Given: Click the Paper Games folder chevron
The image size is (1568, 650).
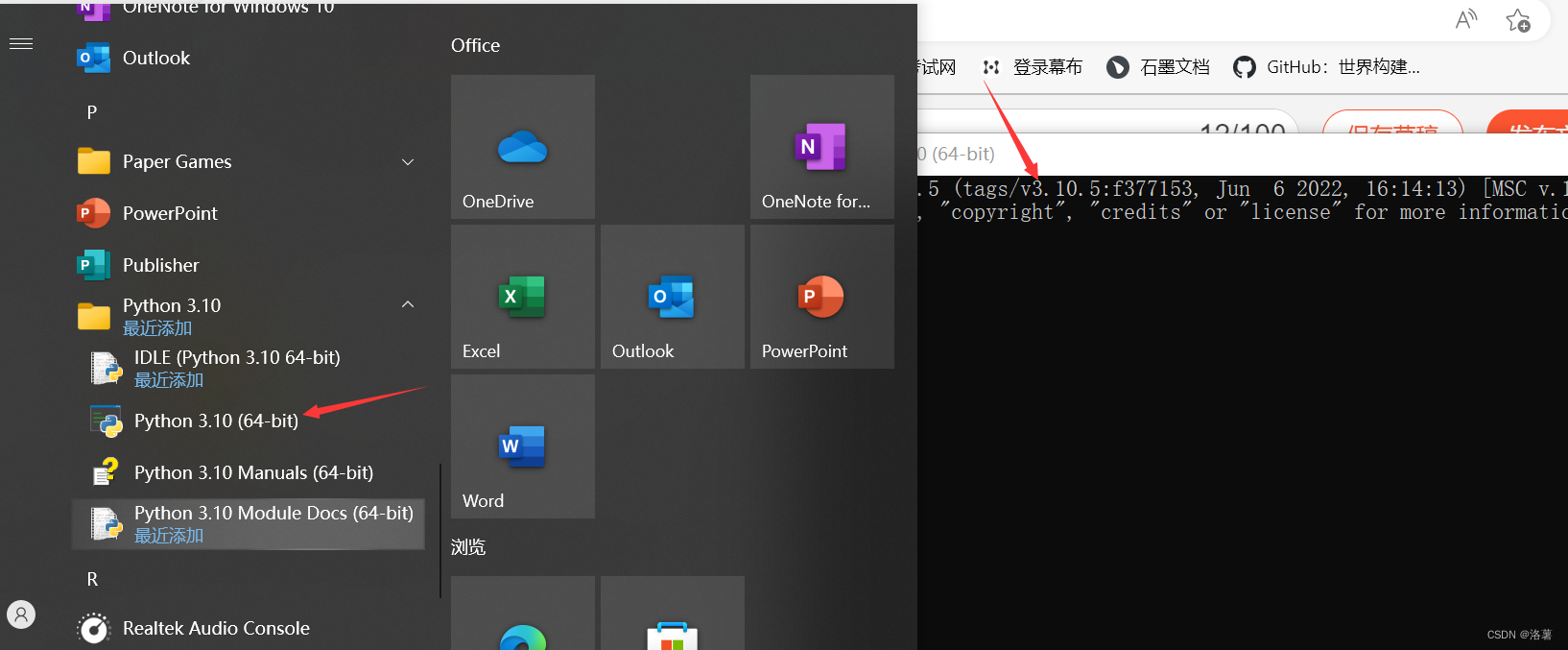Looking at the screenshot, I should [x=408, y=162].
